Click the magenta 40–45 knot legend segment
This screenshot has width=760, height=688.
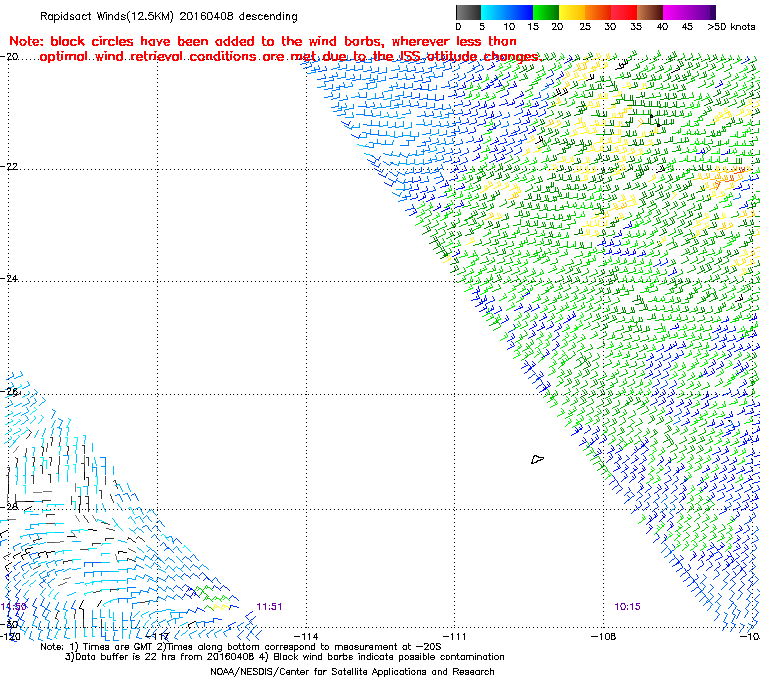tap(676, 12)
